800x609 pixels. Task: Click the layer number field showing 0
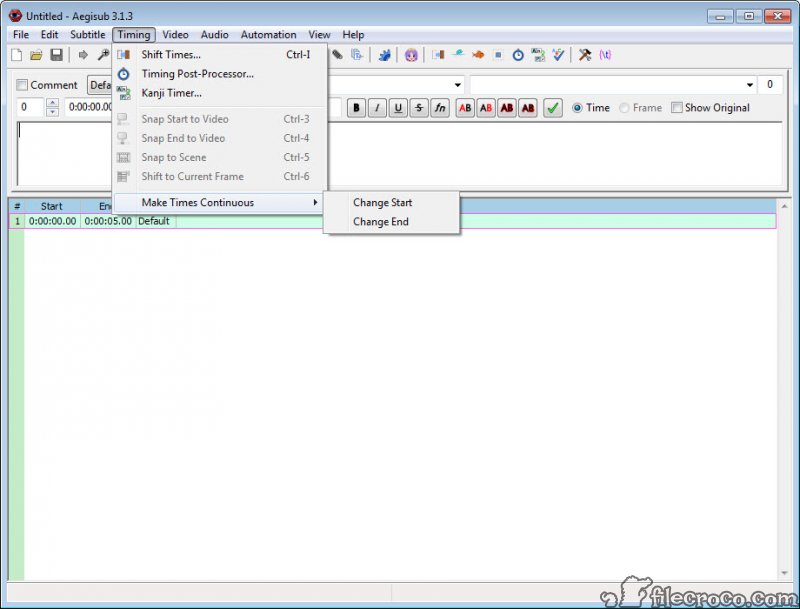pyautogui.click(x=32, y=107)
